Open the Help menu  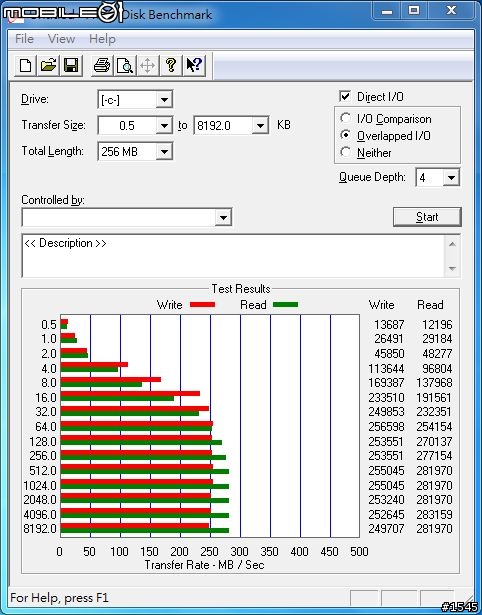click(102, 39)
